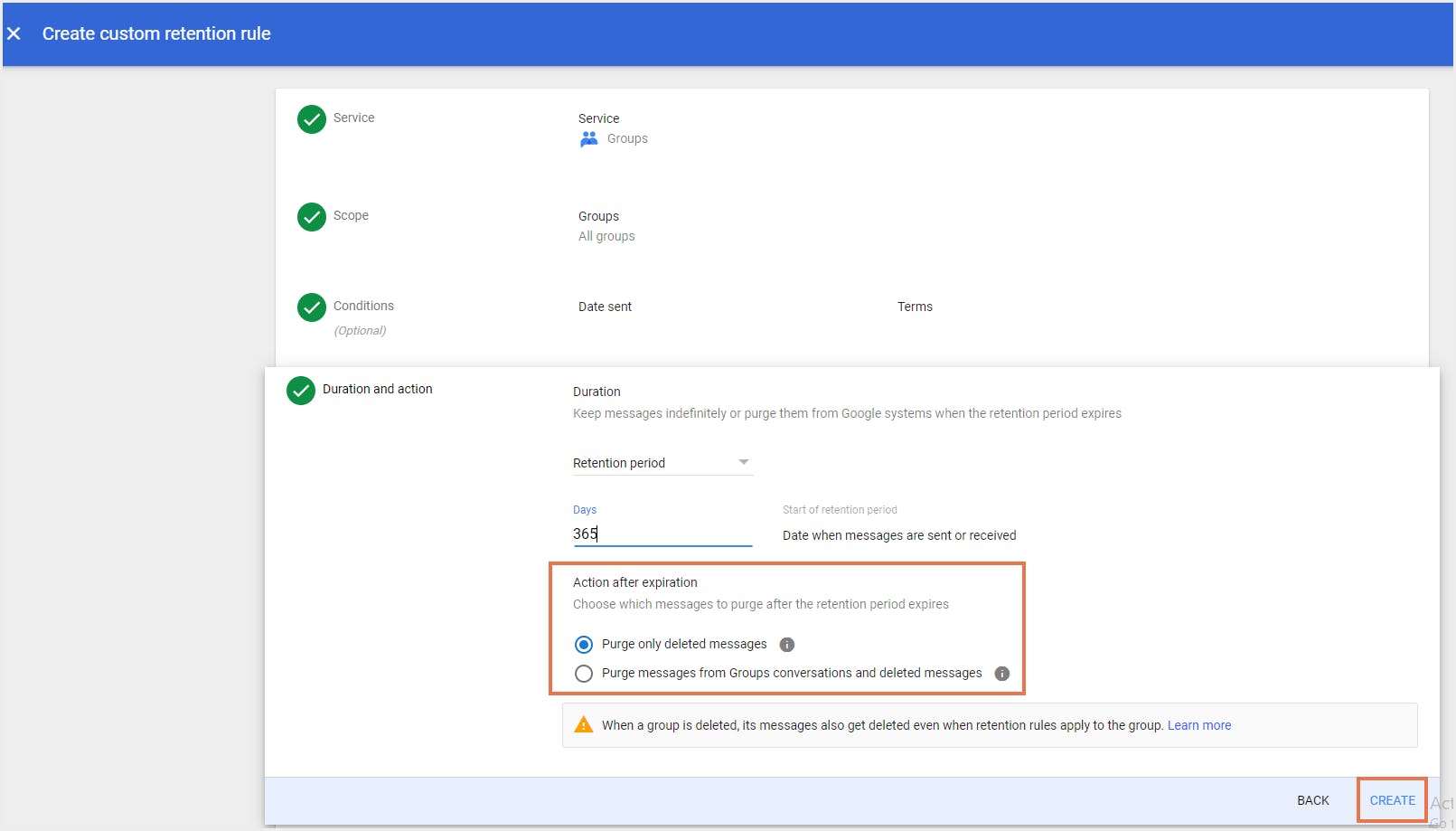Viewport: 1456px width, 831px height.
Task: Click the green checkmark next to Scope
Action: pyautogui.click(x=312, y=217)
